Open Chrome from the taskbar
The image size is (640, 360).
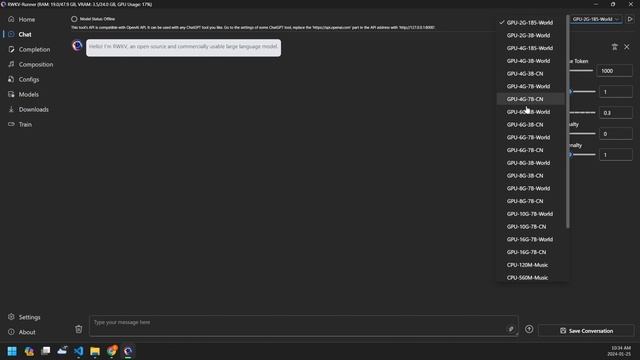(112, 351)
